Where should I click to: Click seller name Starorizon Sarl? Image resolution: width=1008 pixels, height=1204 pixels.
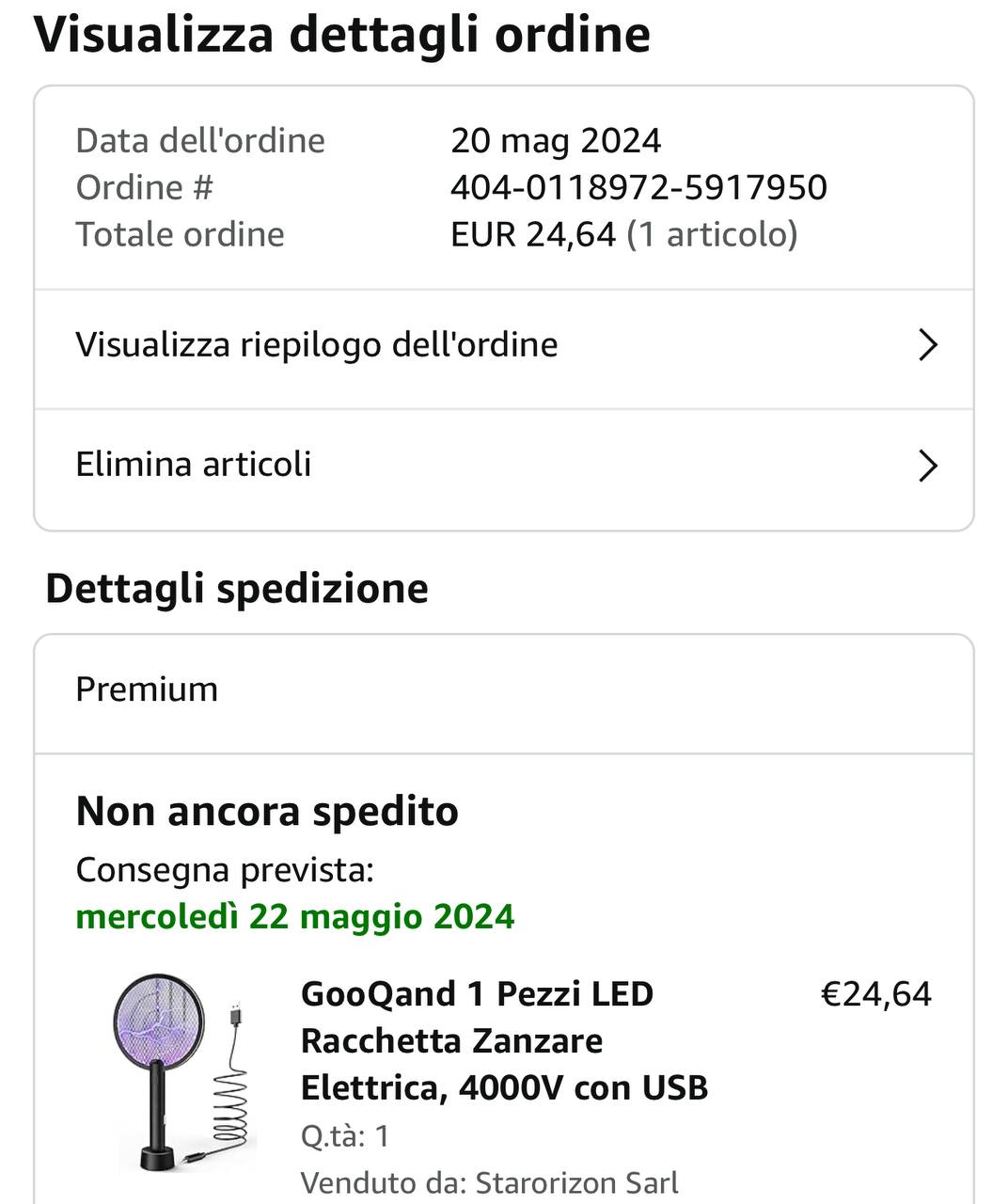point(575,1182)
